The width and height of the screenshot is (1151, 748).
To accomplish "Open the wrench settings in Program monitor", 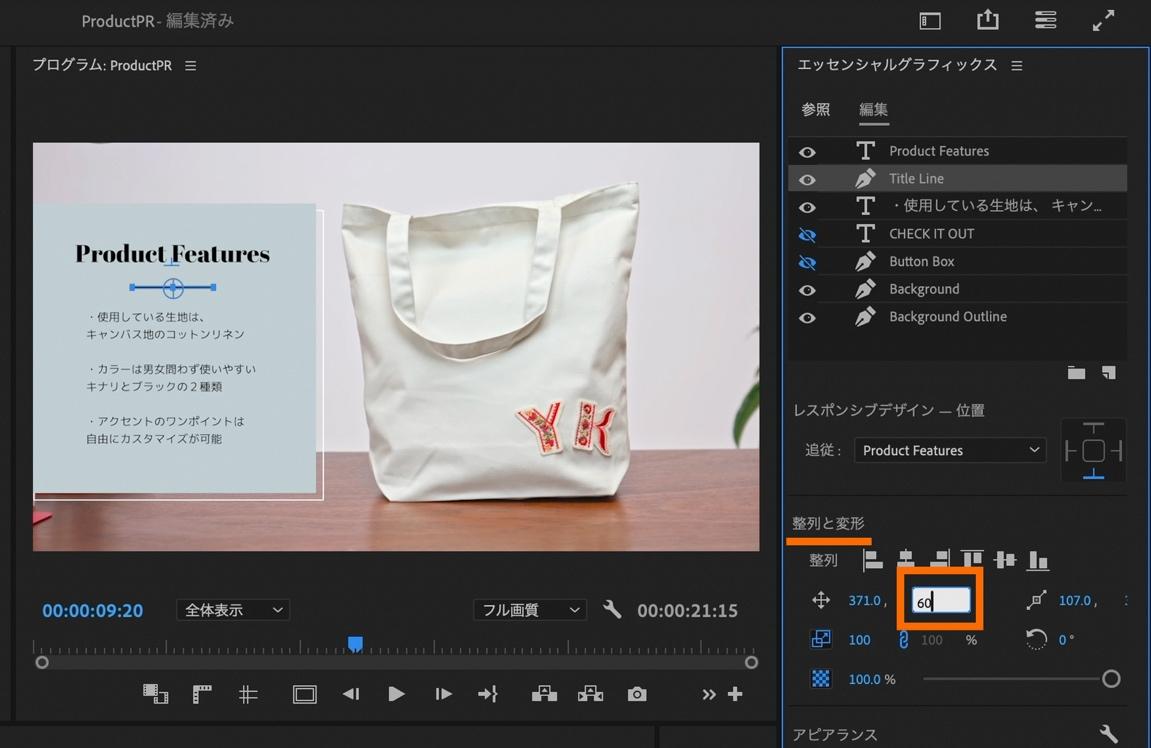I will [612, 609].
